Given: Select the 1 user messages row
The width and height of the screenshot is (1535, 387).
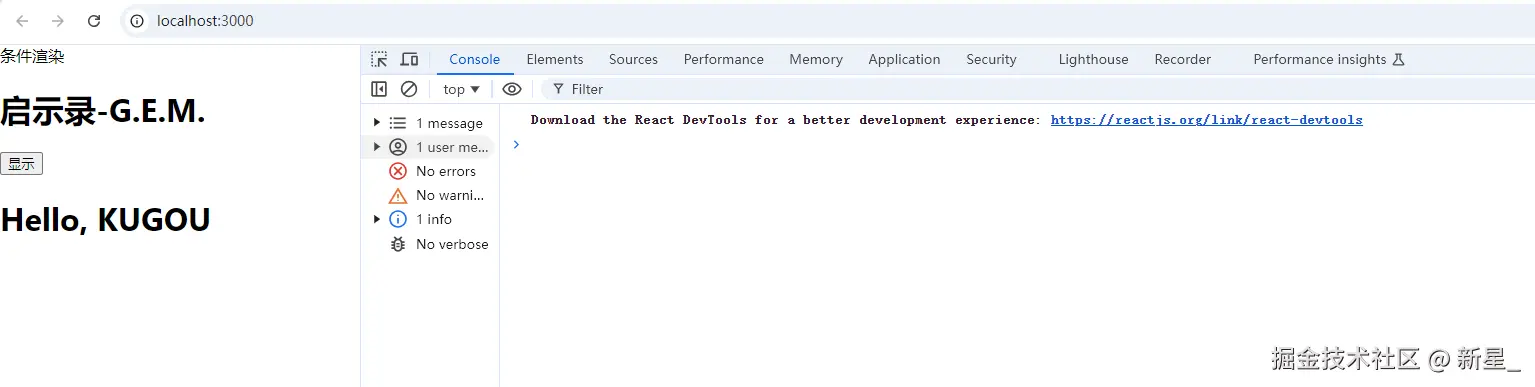Looking at the screenshot, I should tap(430, 147).
